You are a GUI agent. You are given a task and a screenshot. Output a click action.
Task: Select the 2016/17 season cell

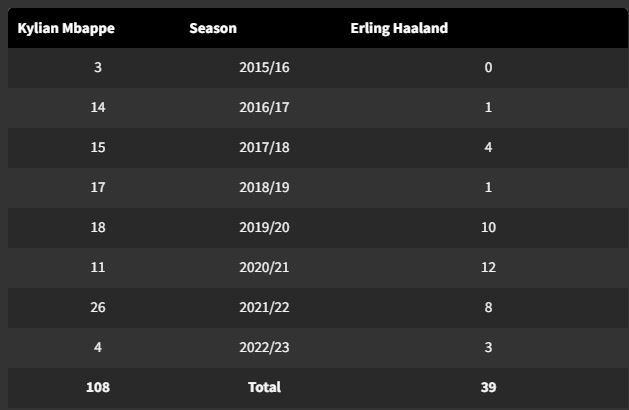click(264, 108)
